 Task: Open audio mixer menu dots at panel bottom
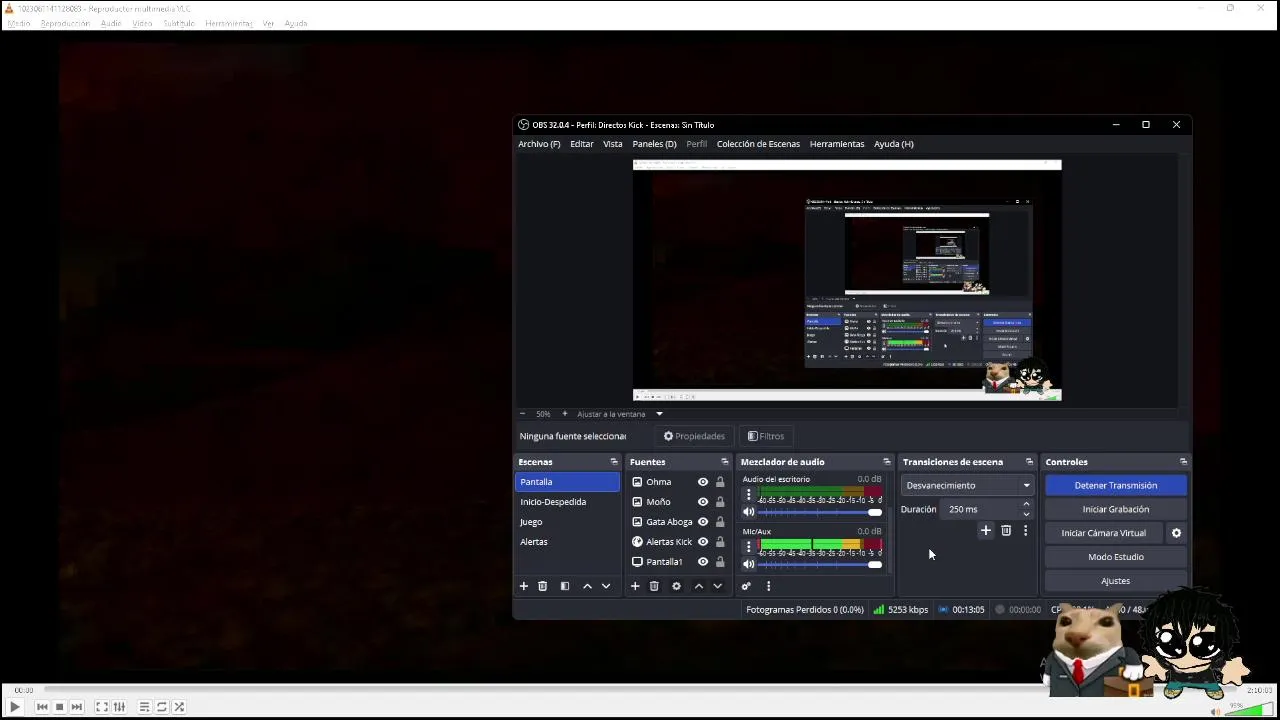click(768, 586)
